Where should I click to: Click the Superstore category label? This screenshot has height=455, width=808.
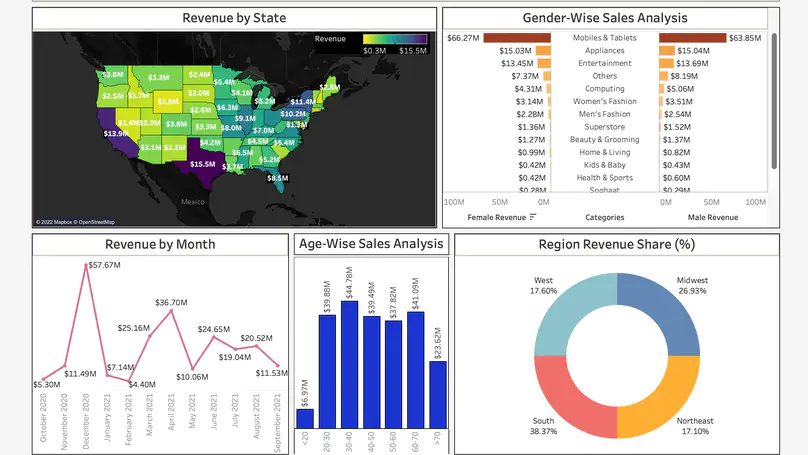[x=604, y=127]
